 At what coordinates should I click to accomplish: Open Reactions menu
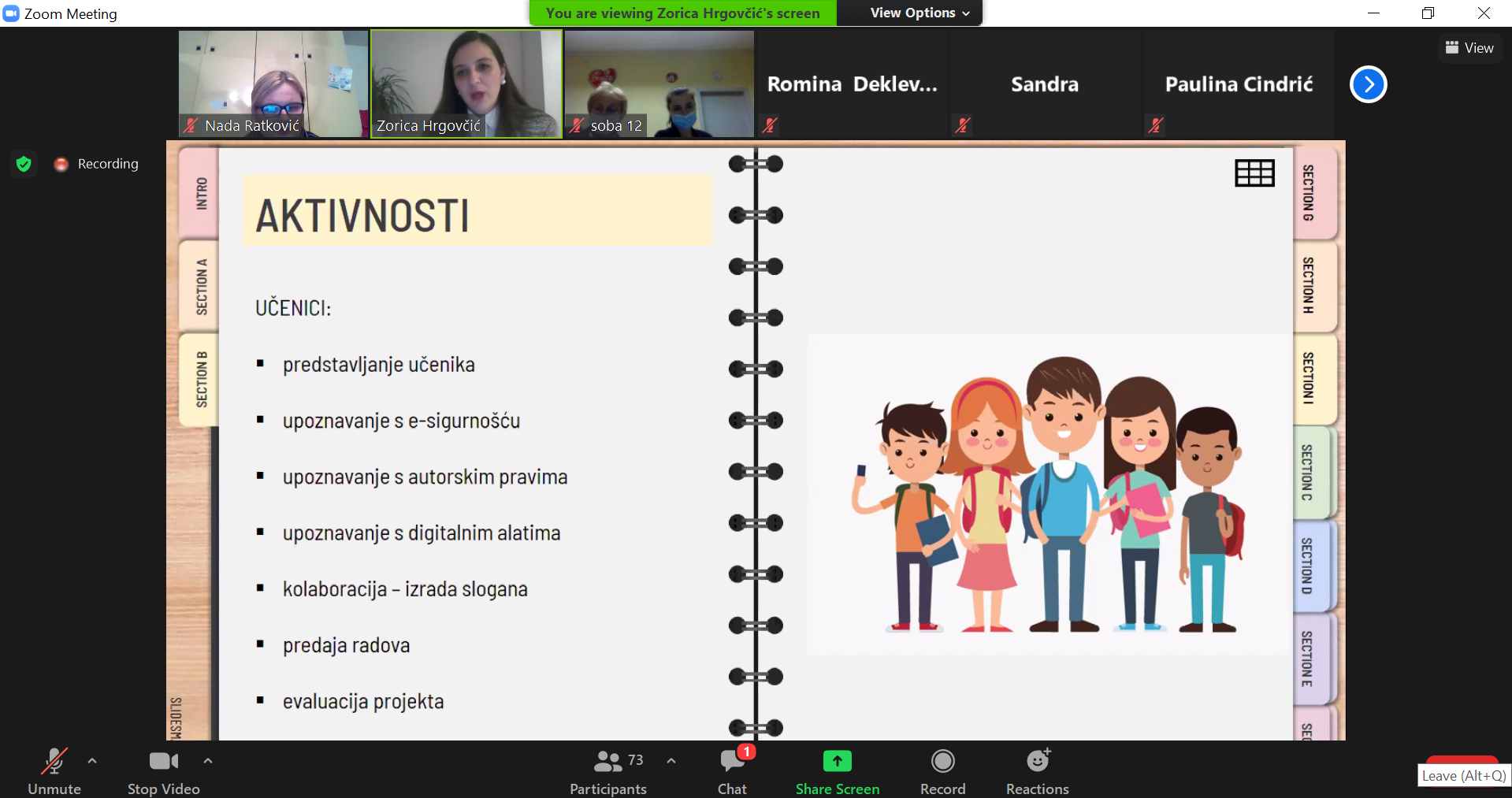1038,772
